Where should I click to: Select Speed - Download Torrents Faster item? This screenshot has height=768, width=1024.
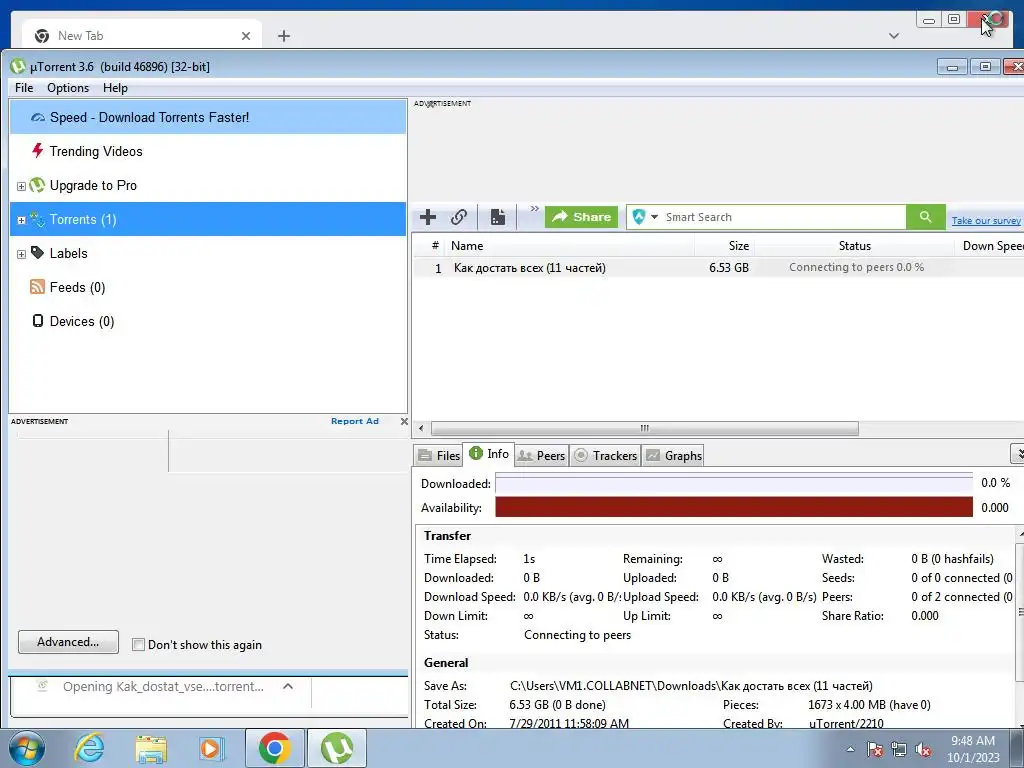pyautogui.click(x=208, y=118)
